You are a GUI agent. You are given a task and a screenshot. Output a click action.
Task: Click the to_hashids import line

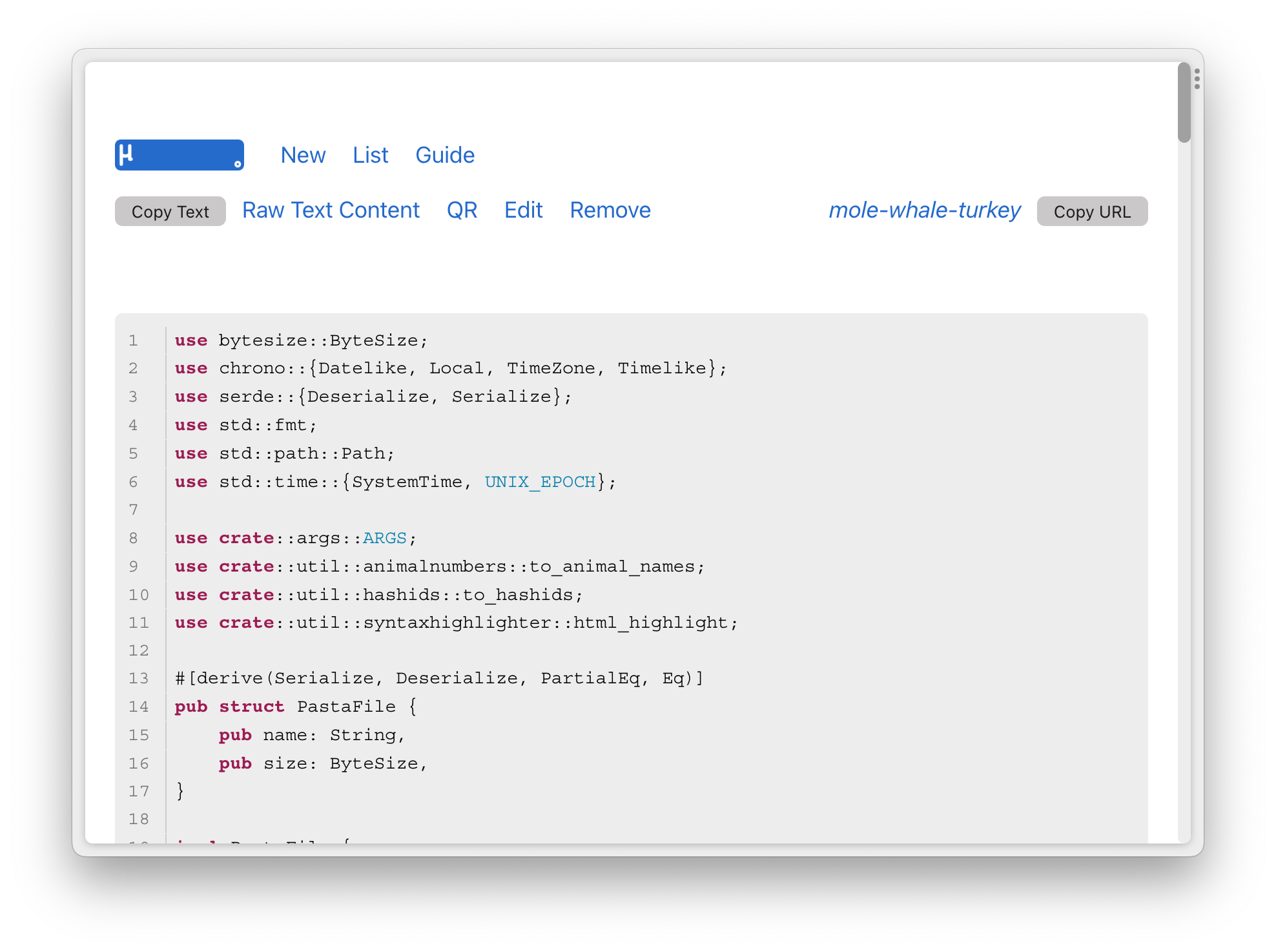tap(378, 595)
